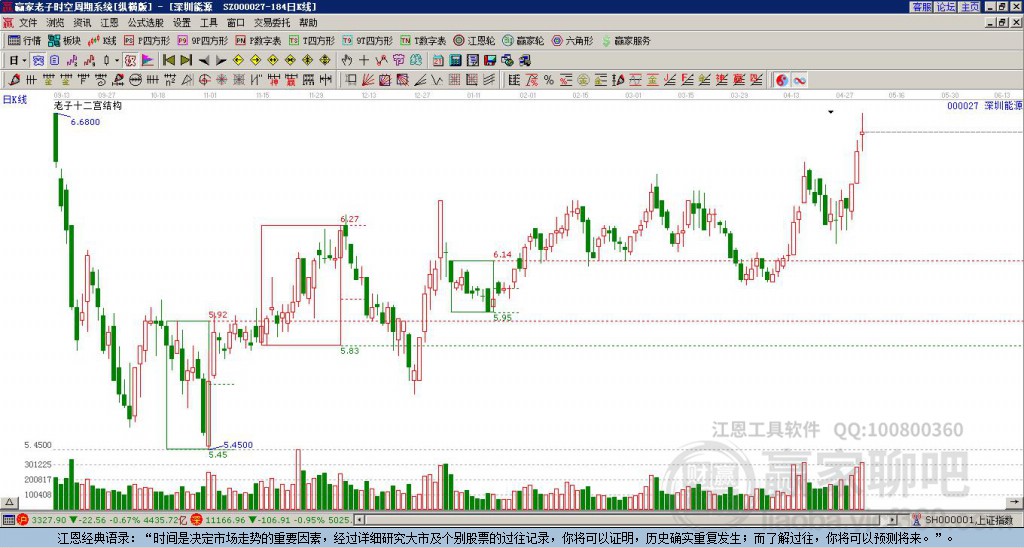Click the 论坛 forum button

(x=946, y=7)
